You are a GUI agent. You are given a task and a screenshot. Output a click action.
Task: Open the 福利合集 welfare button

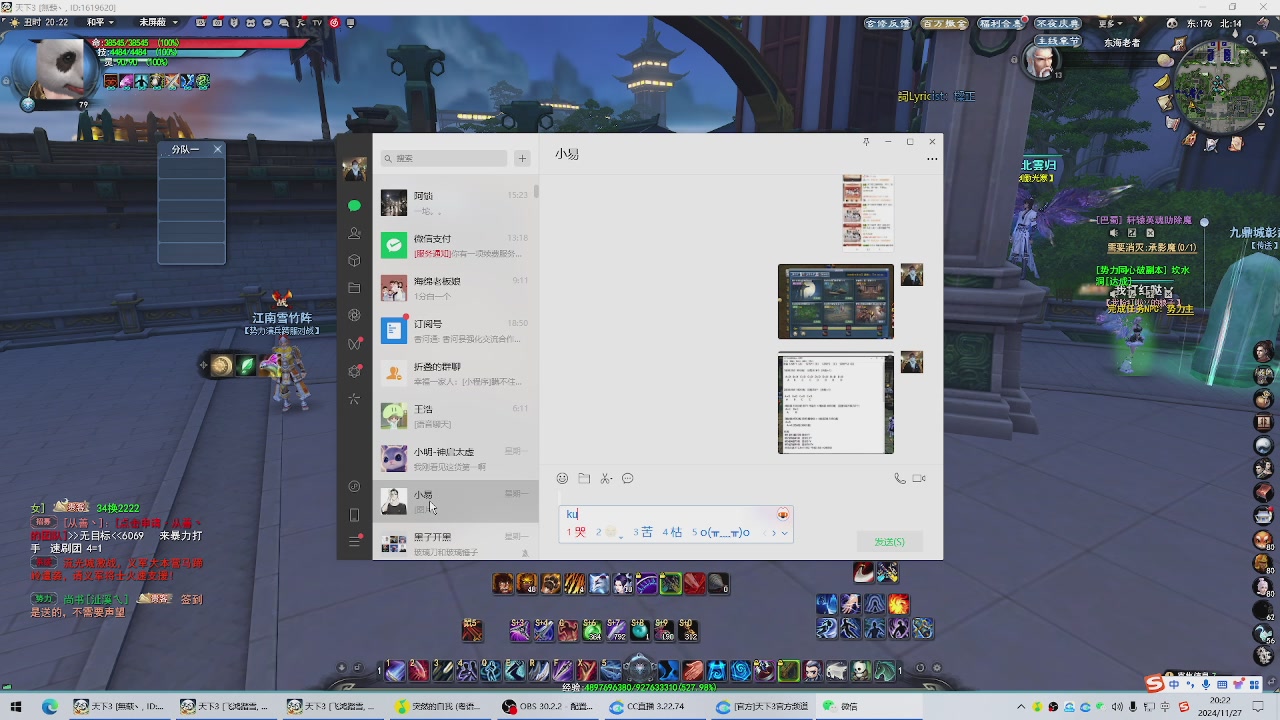point(1002,23)
